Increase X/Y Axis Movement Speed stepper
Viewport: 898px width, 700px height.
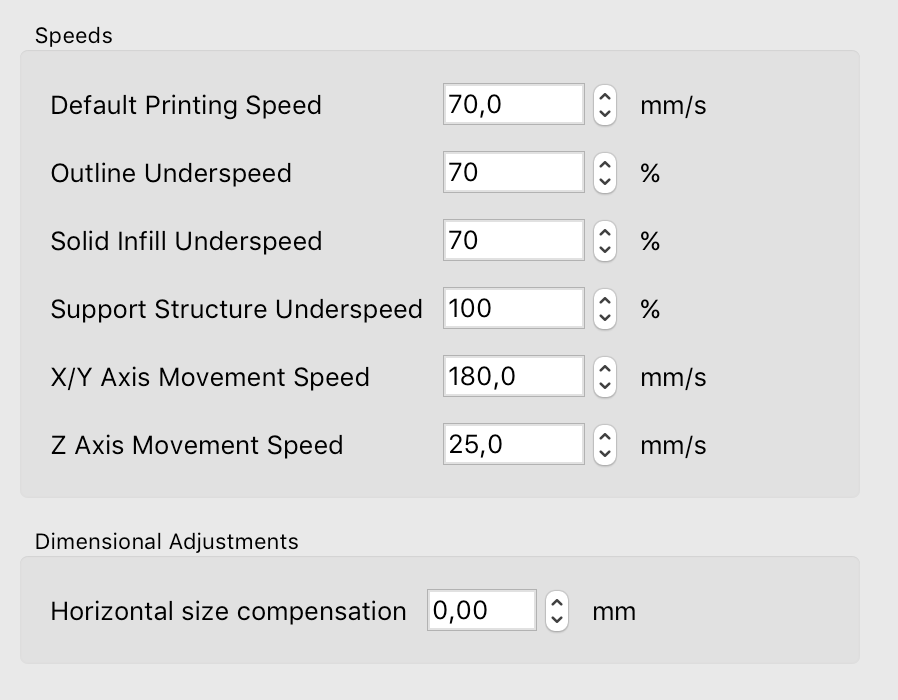coord(604,369)
